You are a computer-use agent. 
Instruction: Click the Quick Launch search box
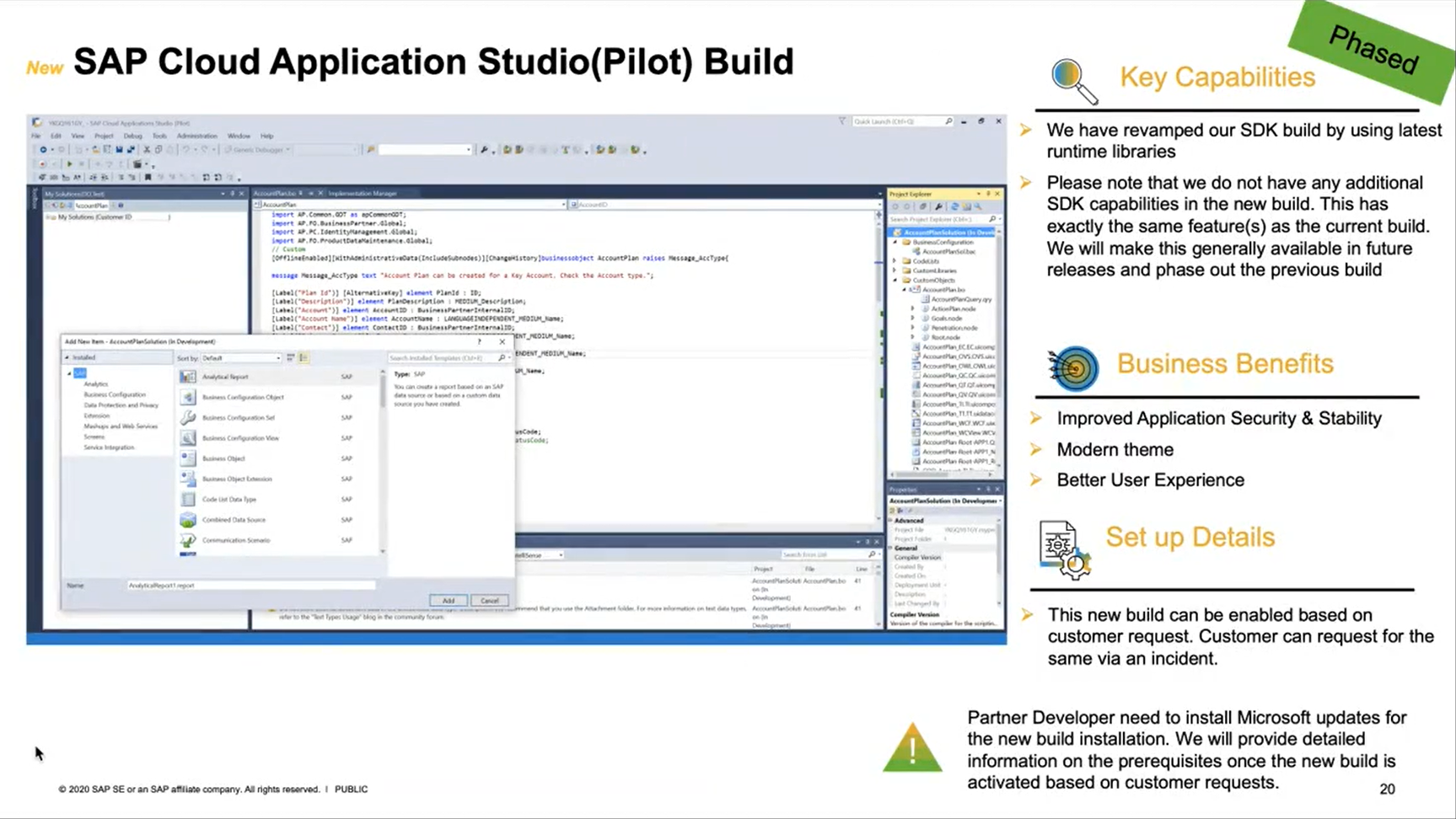point(902,121)
